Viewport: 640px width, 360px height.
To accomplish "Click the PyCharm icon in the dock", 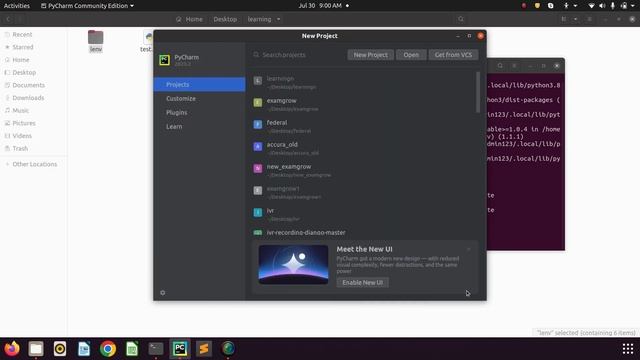I will click(180, 349).
